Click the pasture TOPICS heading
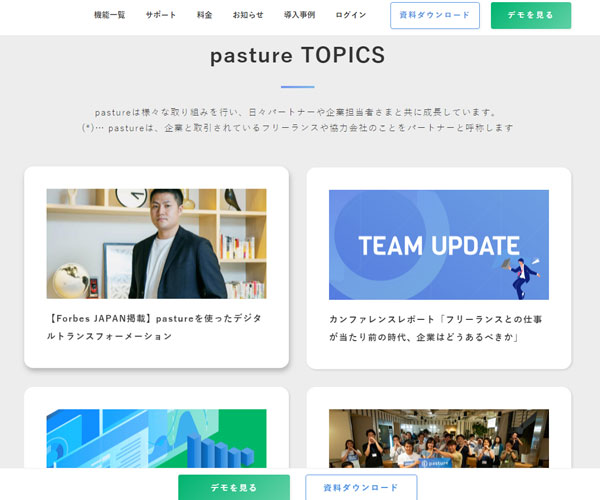Image resolution: width=600 pixels, height=500 pixels. coord(297,56)
